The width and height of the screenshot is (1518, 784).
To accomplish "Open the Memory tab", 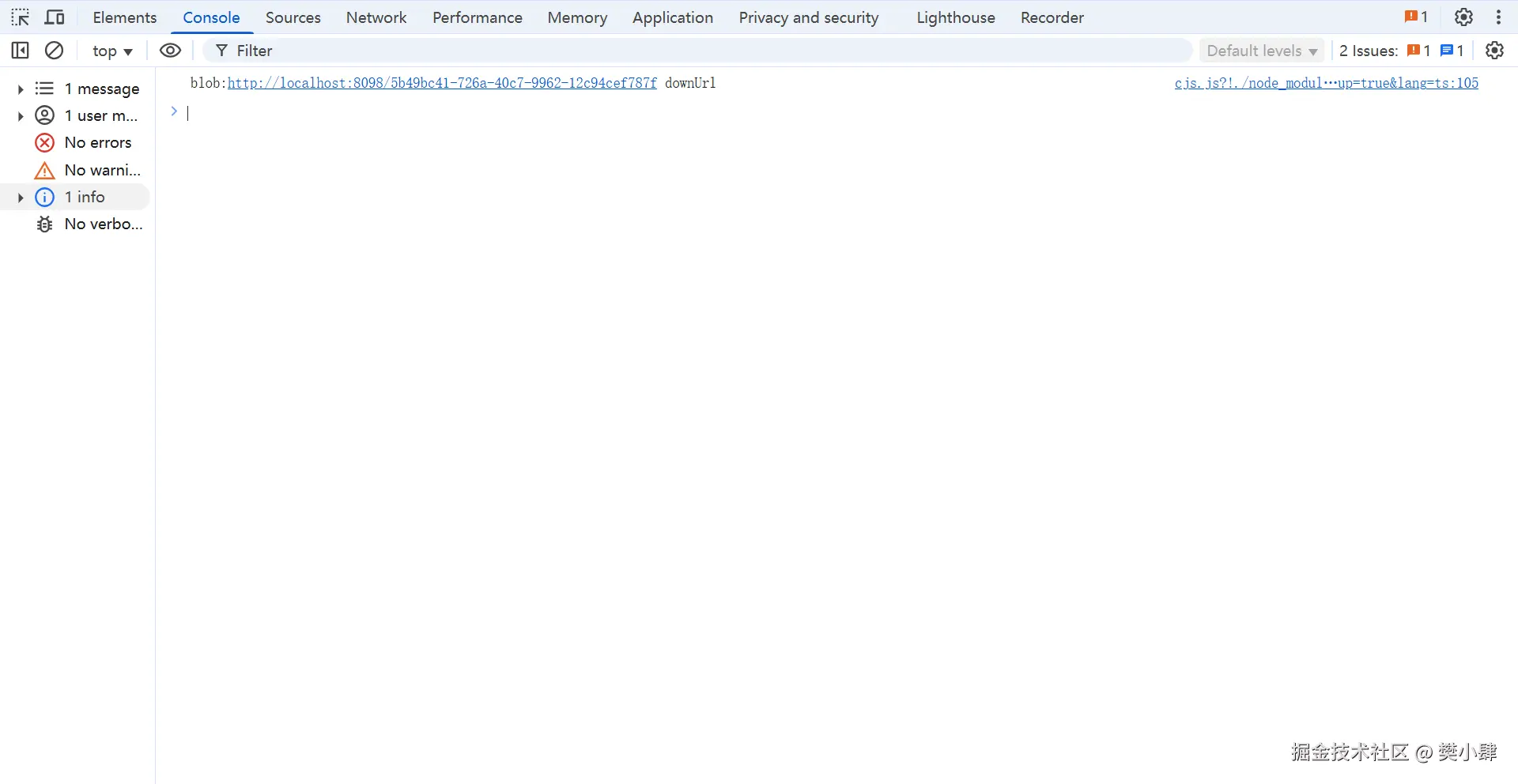I will [577, 17].
